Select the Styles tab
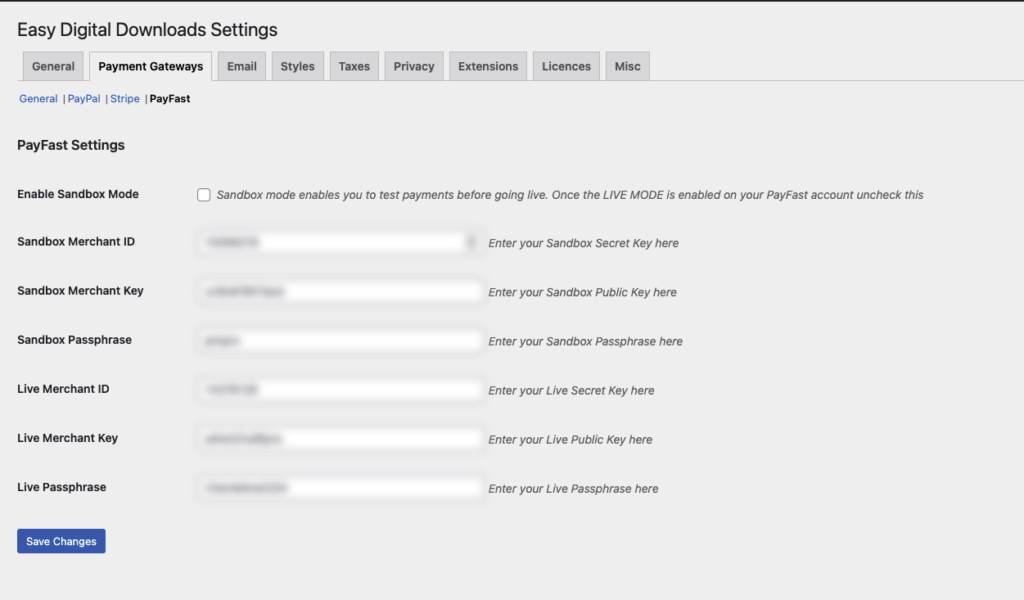The width and height of the screenshot is (1024, 600). [297, 65]
